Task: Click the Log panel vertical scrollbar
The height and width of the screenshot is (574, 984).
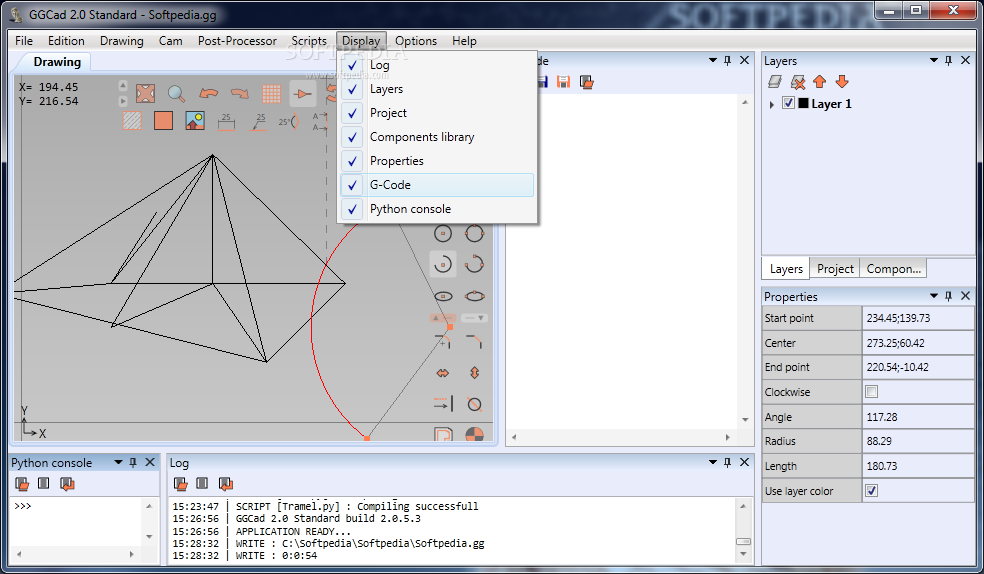Action: click(x=743, y=529)
